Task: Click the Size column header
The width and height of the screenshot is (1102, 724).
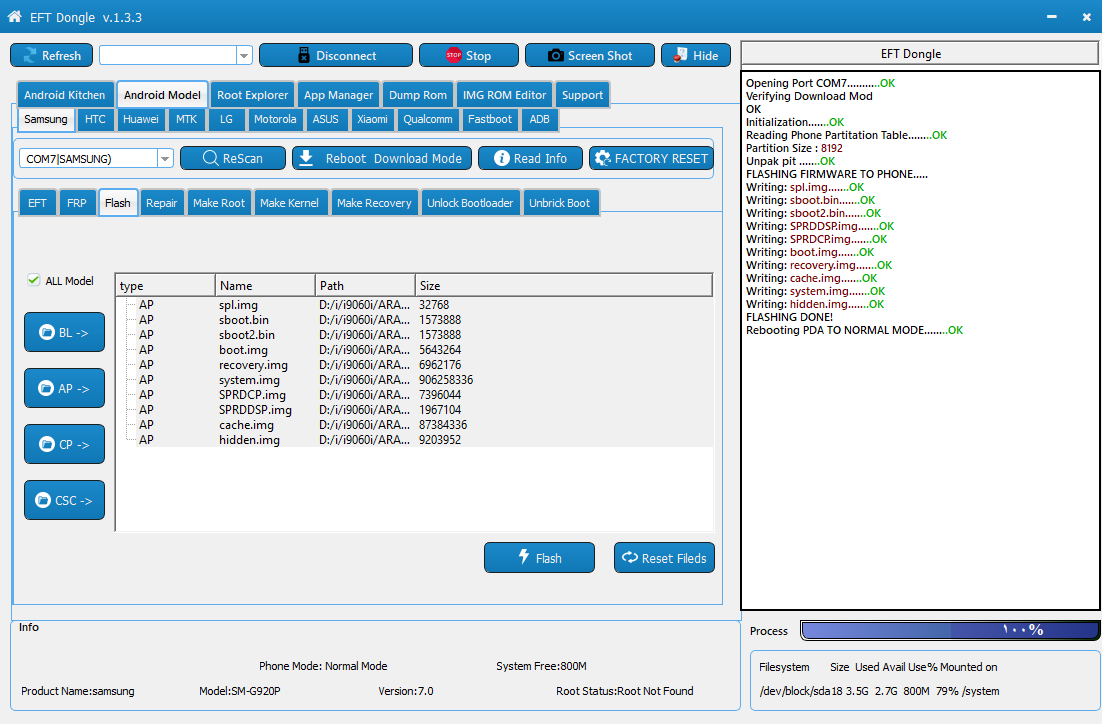Action: pyautogui.click(x=564, y=285)
